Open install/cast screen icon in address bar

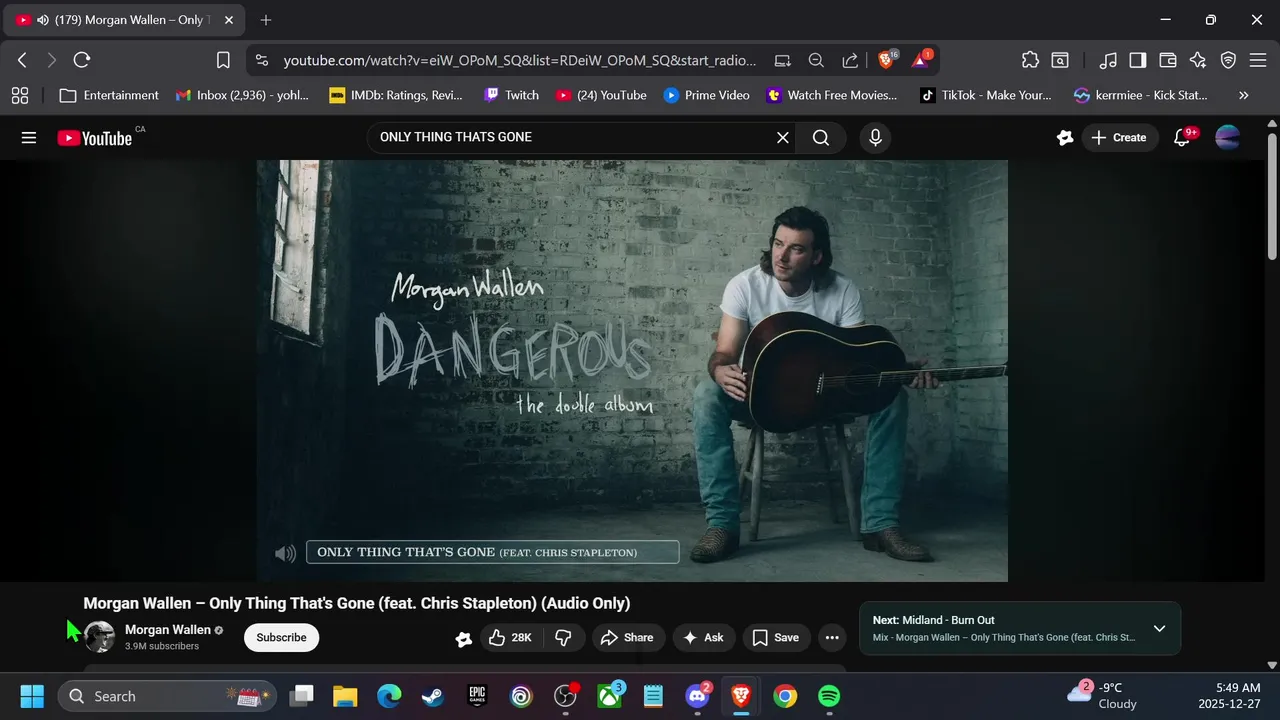783,60
